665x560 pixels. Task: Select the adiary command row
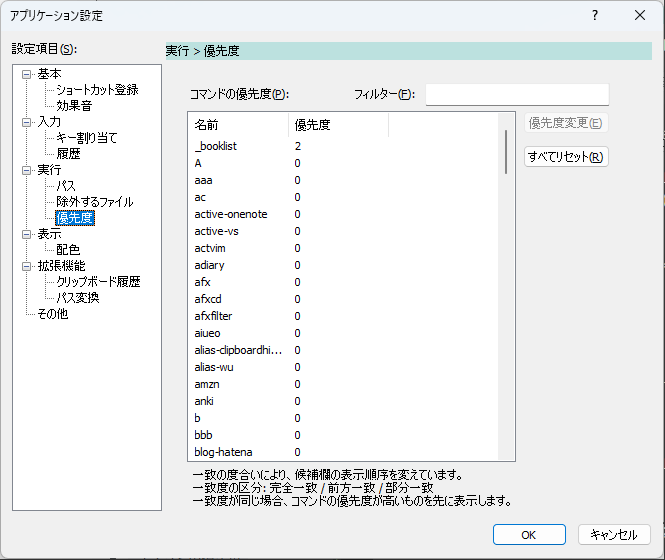343,265
